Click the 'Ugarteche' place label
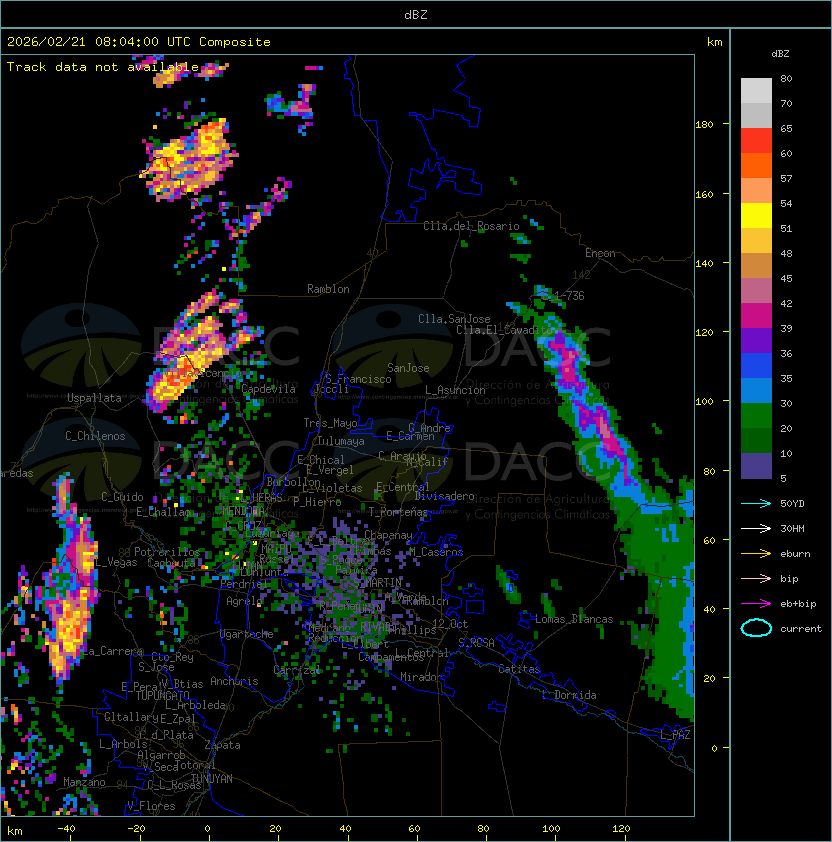This screenshot has width=832, height=842. coord(246,634)
